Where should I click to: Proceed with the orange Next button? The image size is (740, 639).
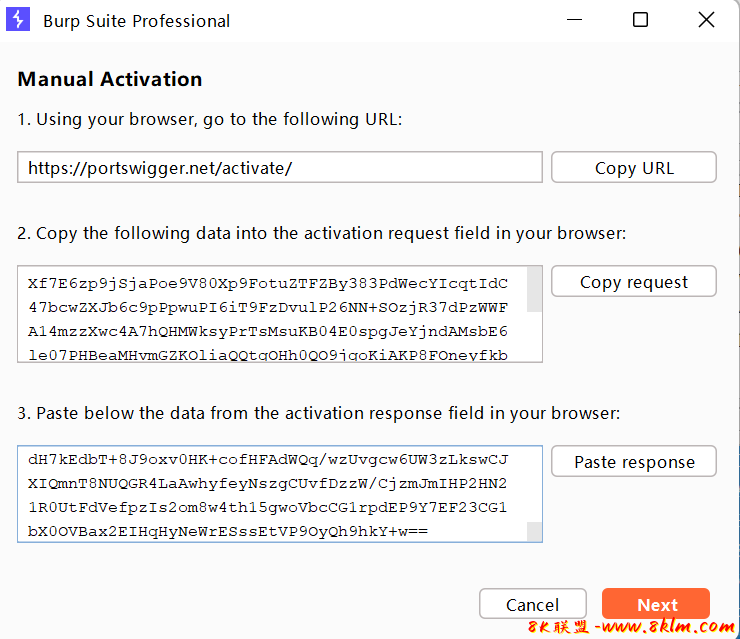pos(656,604)
